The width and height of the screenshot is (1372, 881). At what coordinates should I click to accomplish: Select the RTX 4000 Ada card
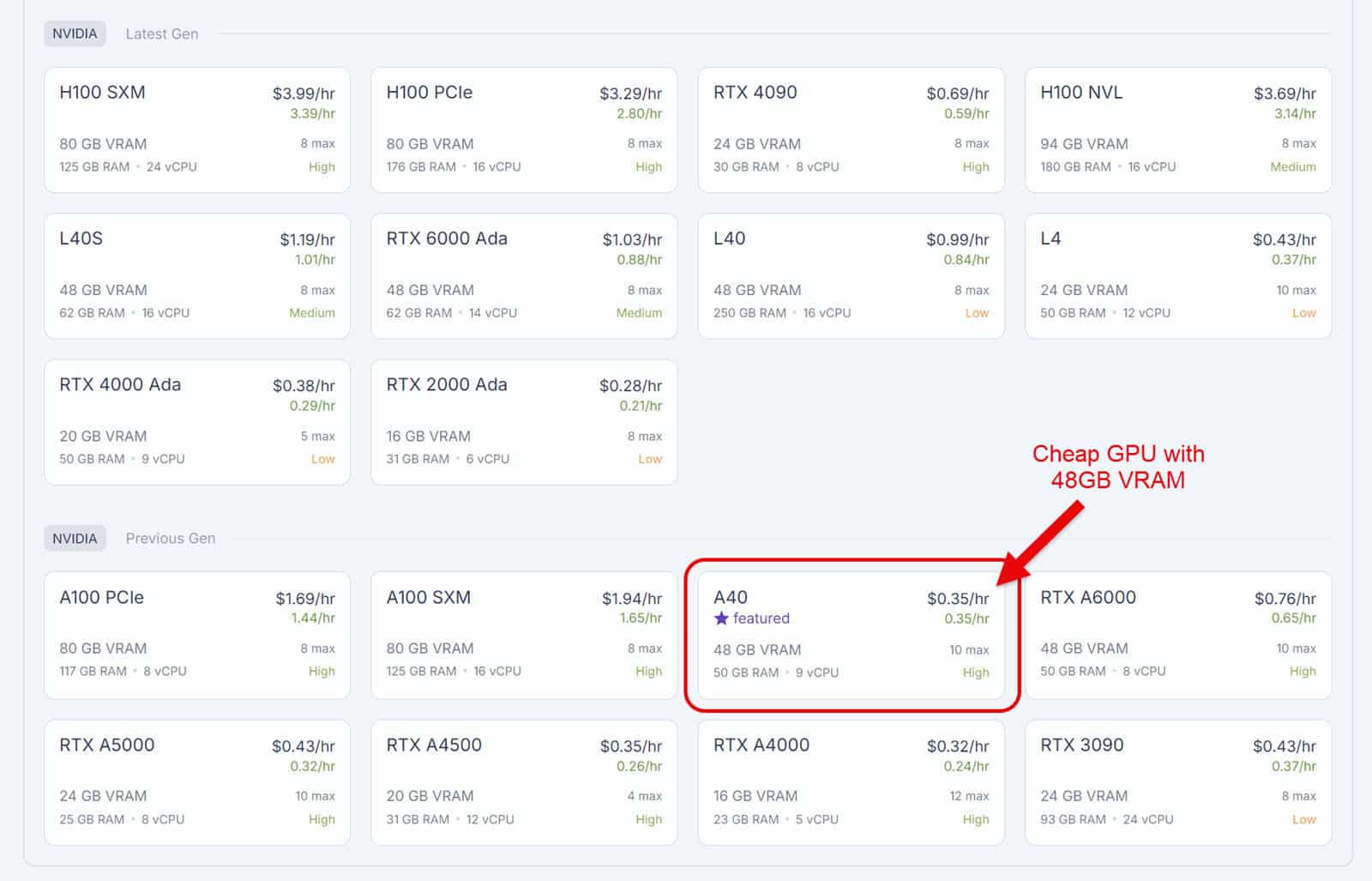[x=197, y=422]
